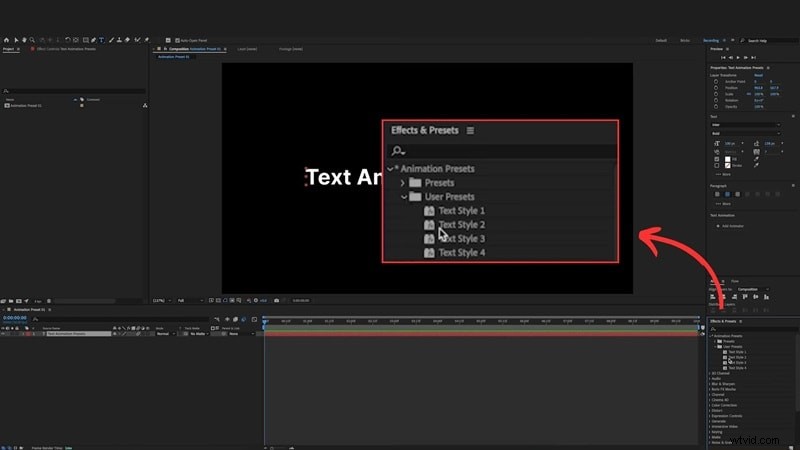Click the Stroke color eyedropper
The width and height of the screenshot is (800, 450).
click(757, 165)
